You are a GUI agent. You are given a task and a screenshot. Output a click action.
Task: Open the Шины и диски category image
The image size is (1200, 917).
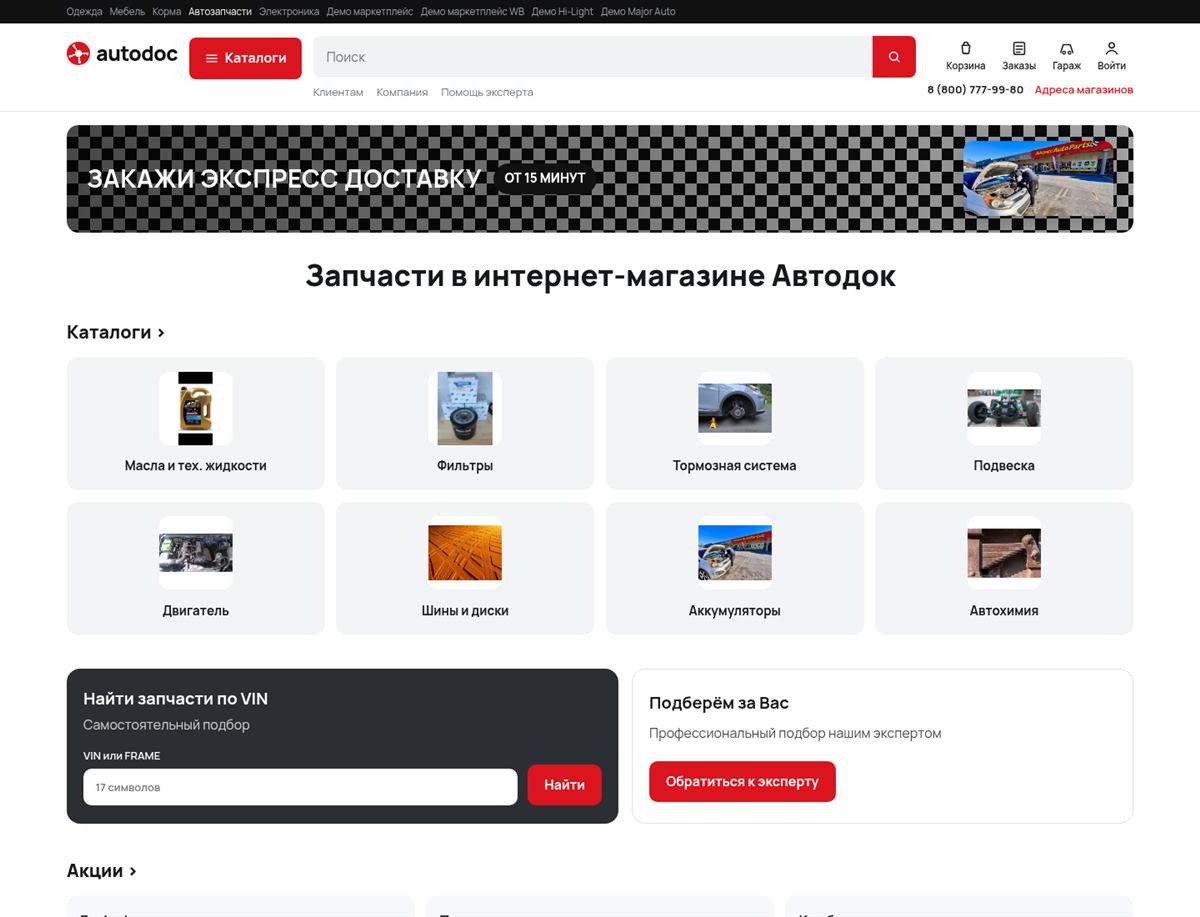[x=465, y=552]
